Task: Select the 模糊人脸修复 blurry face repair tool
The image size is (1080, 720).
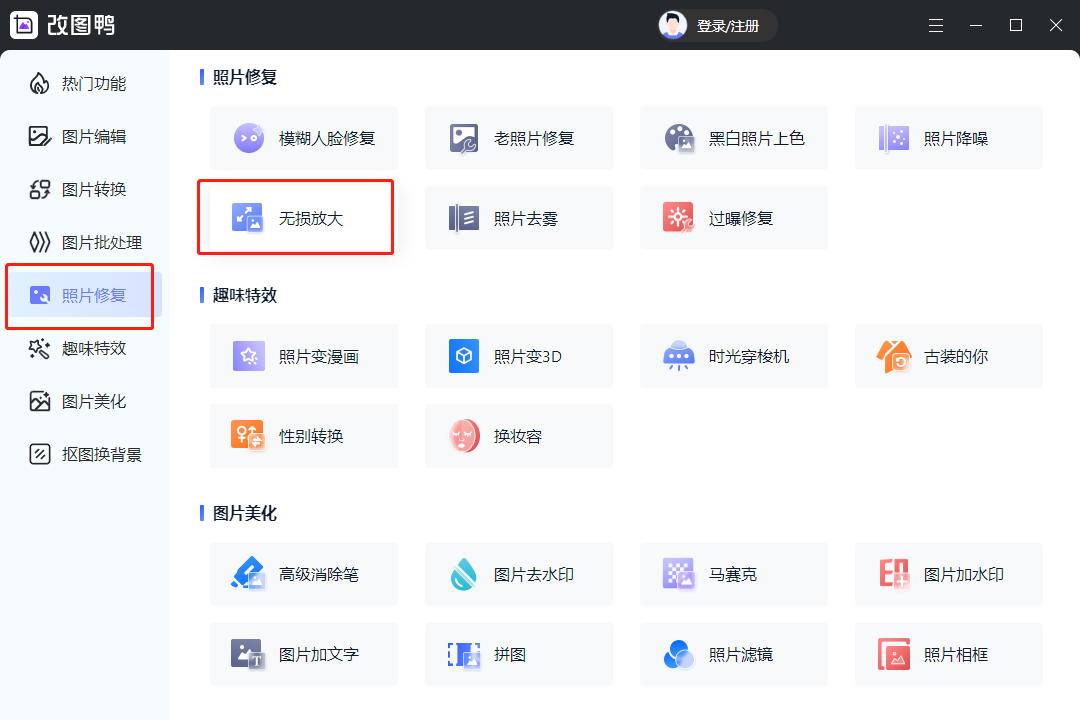Action: 303,138
